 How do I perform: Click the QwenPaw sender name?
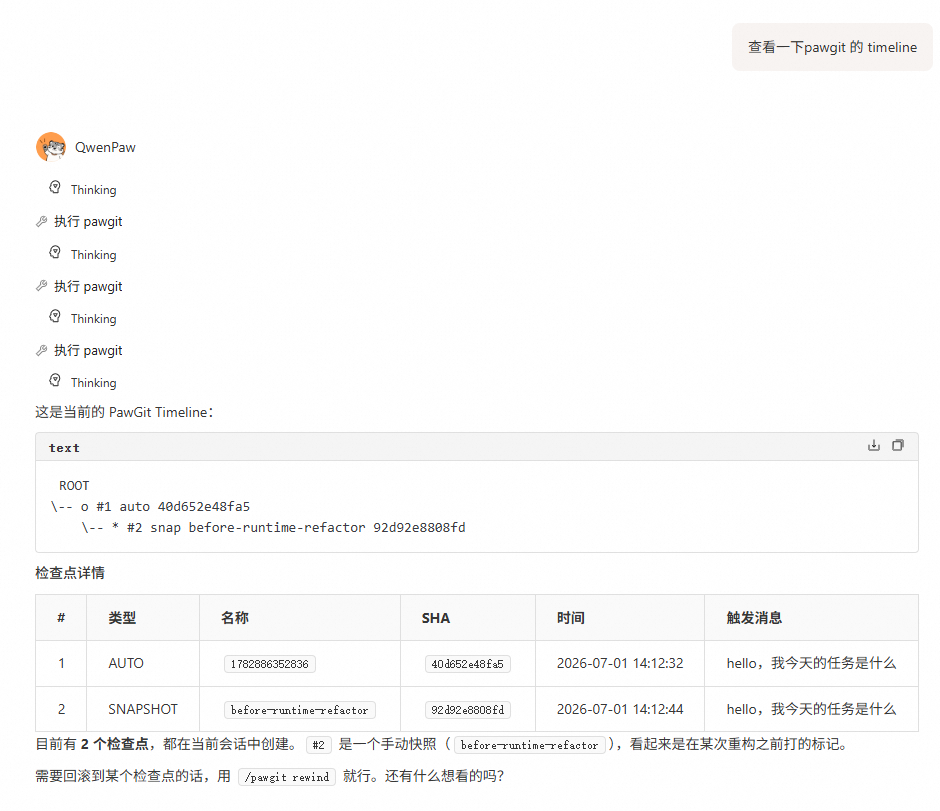coord(105,147)
